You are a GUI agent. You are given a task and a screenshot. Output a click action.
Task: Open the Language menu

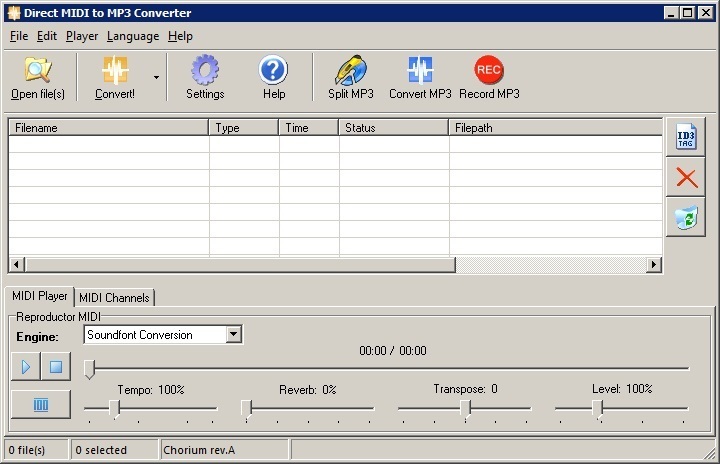tap(132, 36)
